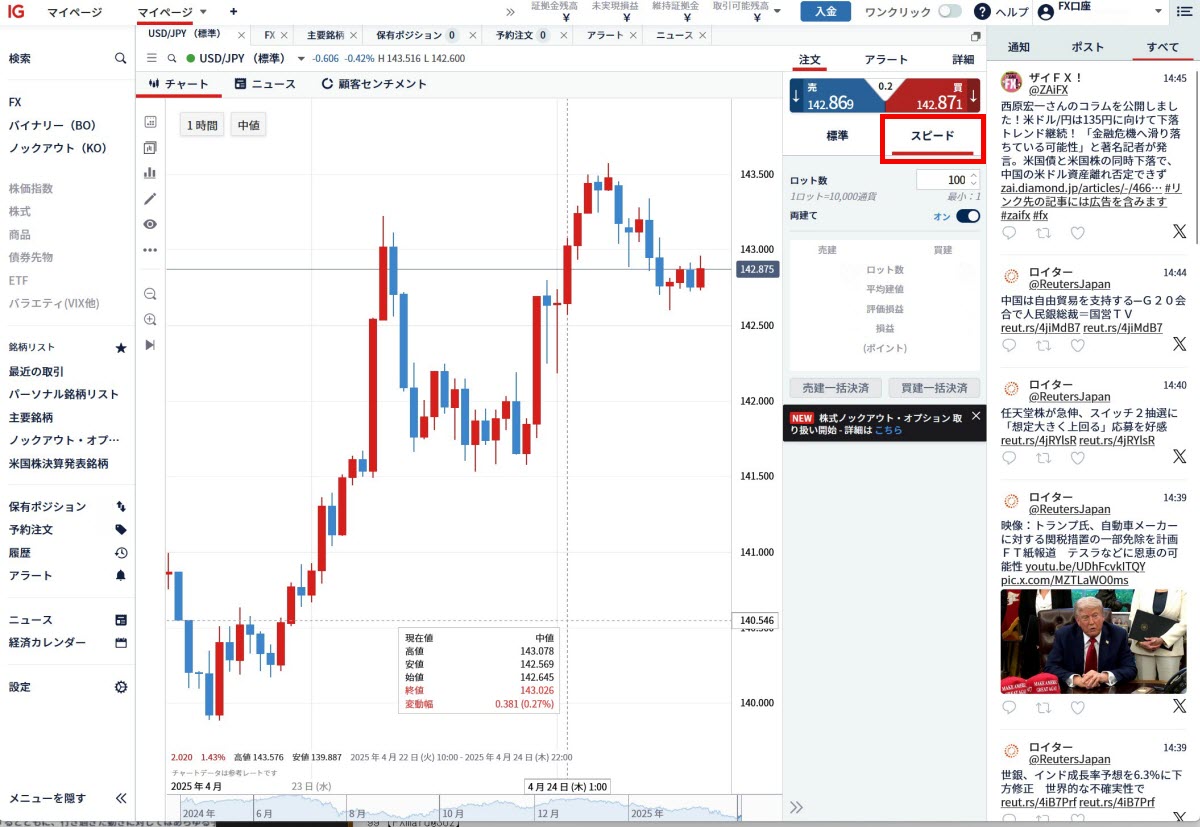Image resolution: width=1200 pixels, height=827 pixels.
Task: Select the 標準 order mode tab
Action: click(837, 136)
